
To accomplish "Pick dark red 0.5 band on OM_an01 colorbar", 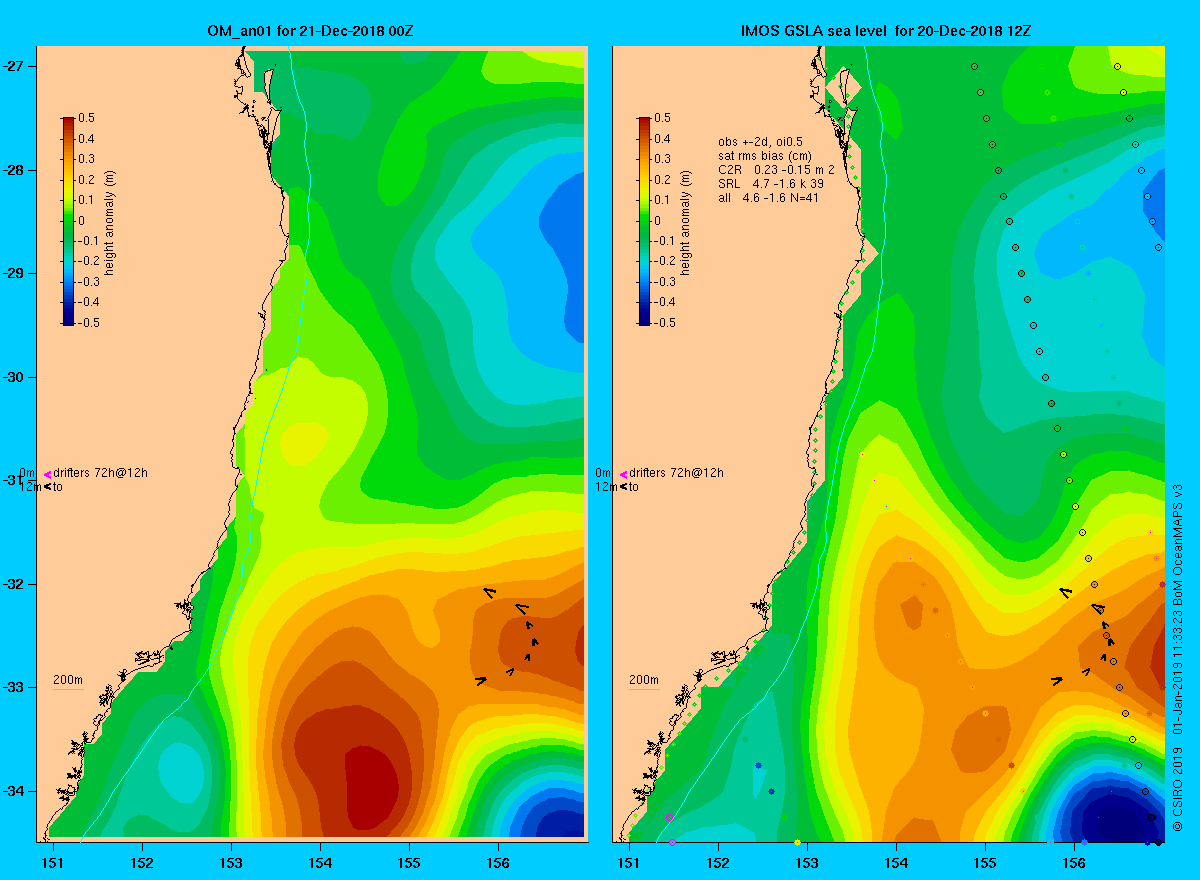I will point(68,122).
